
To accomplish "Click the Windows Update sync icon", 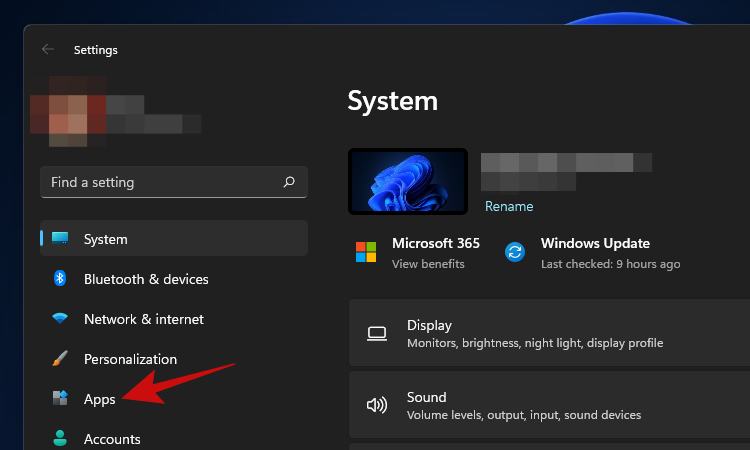I will click(x=515, y=252).
